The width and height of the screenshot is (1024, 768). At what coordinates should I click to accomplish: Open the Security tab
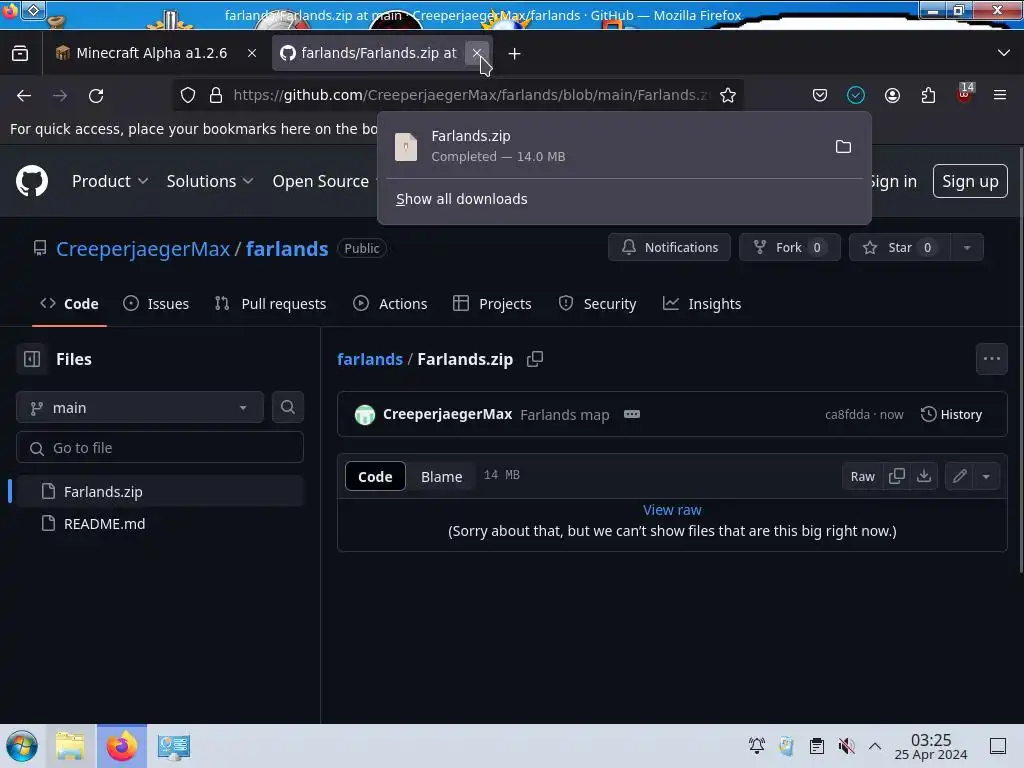[598, 304]
